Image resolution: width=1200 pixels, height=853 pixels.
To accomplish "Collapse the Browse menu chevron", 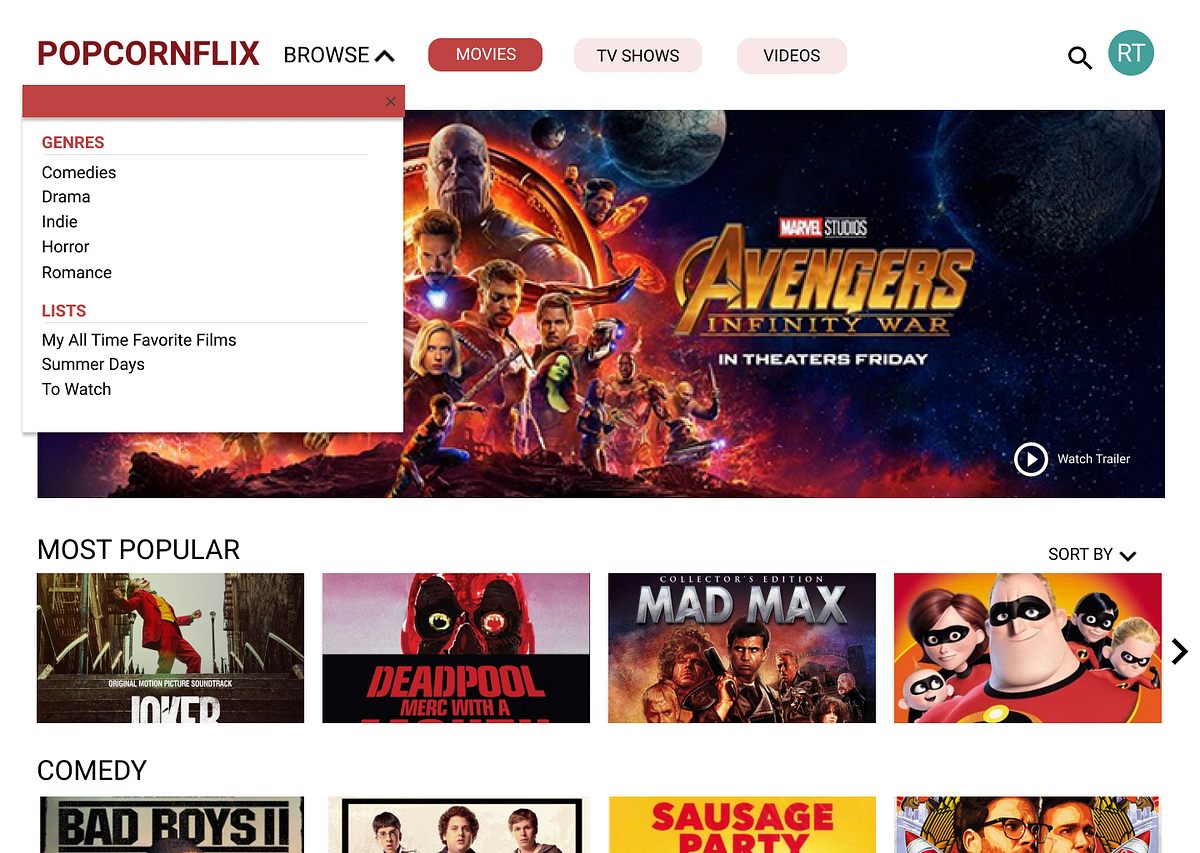I will point(386,56).
